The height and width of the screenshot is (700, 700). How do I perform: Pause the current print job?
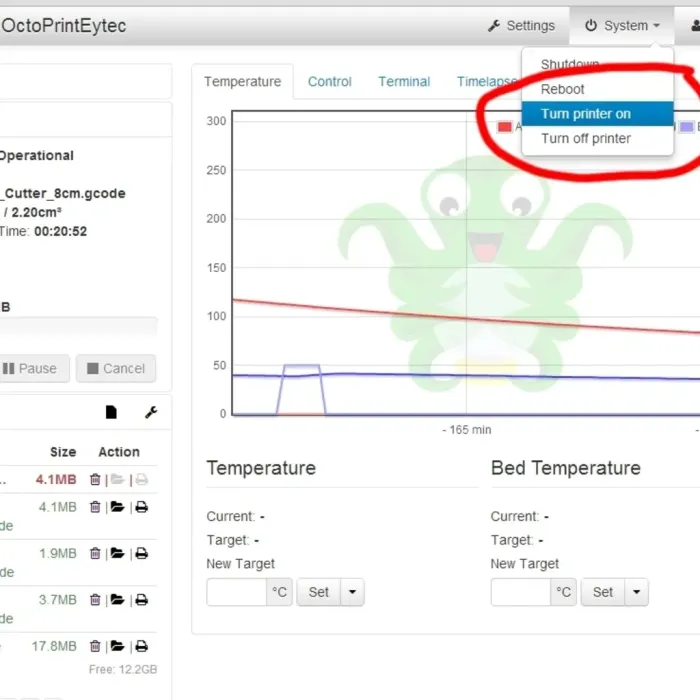(x=34, y=369)
